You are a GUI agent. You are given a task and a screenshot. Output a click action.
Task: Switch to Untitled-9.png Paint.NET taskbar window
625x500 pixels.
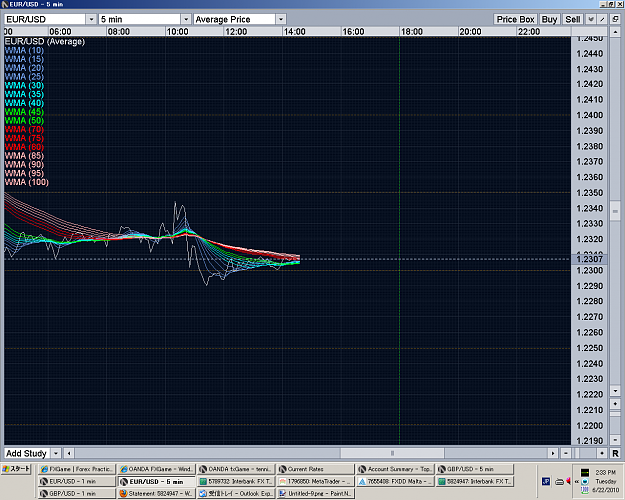coord(315,493)
